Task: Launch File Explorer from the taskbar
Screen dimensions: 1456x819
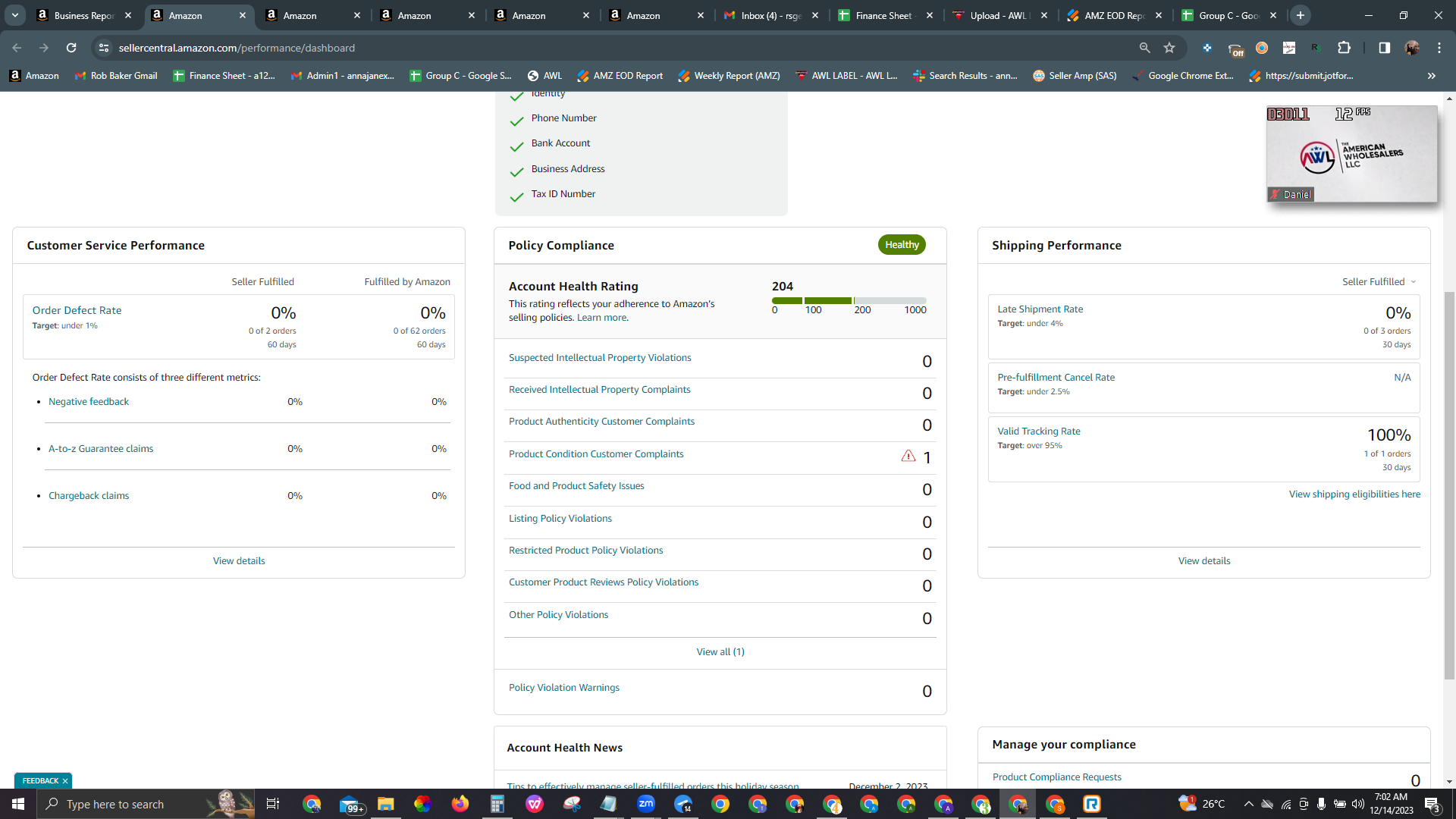Action: click(385, 804)
